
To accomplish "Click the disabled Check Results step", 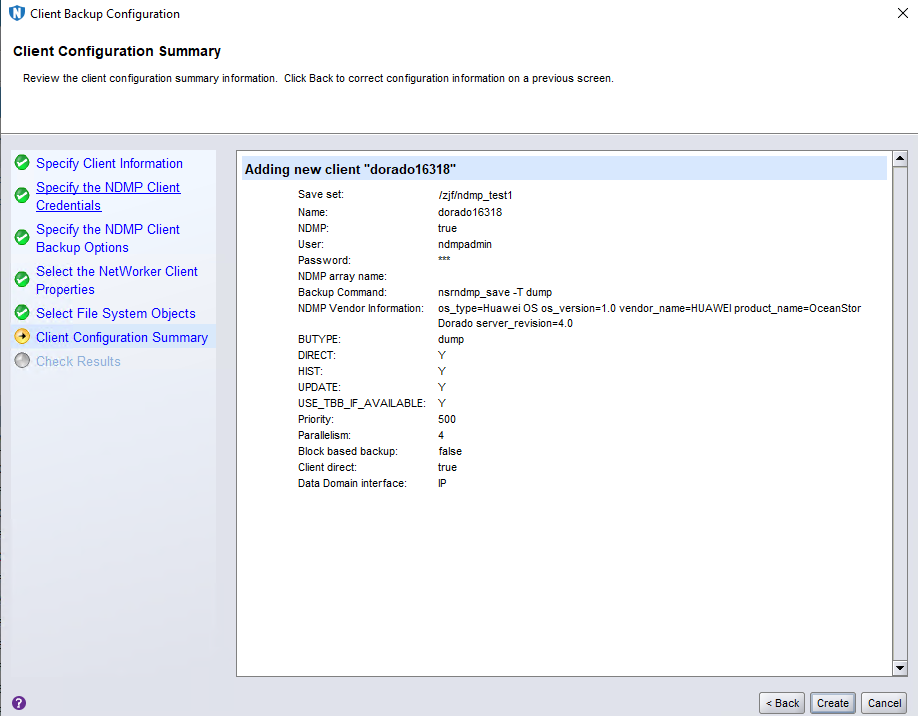I will point(78,361).
